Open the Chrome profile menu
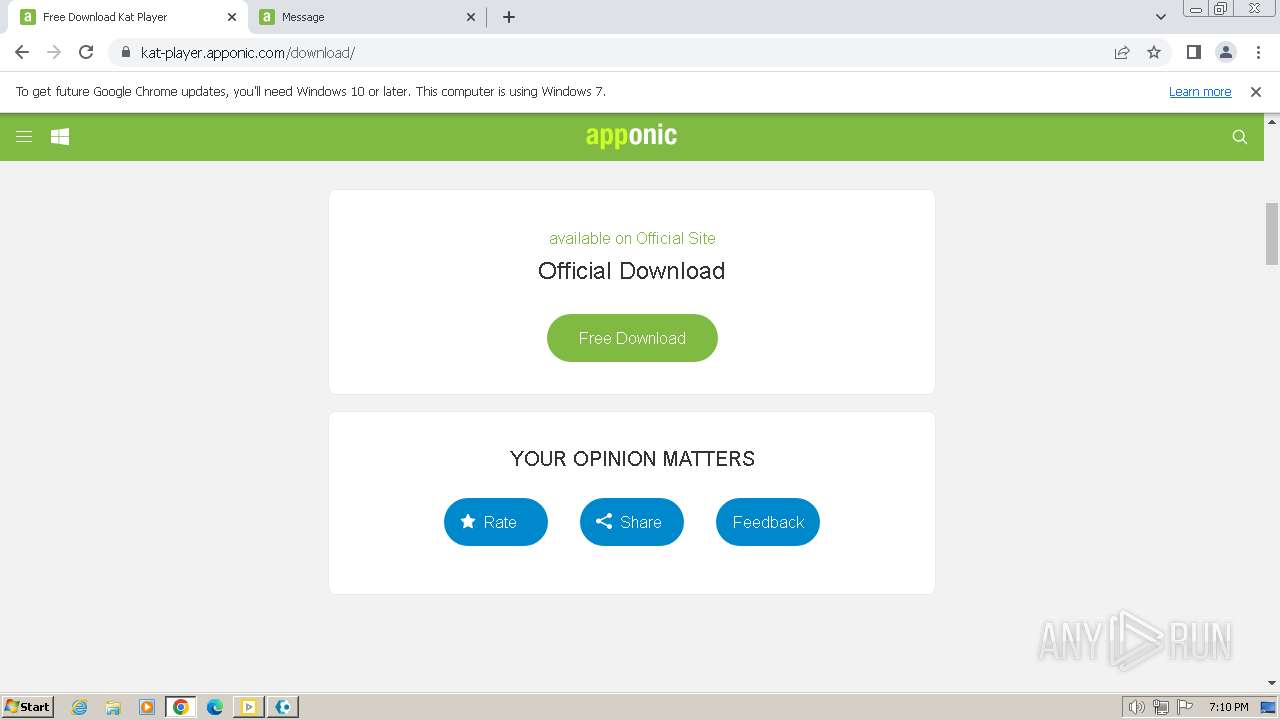 coord(1225,52)
